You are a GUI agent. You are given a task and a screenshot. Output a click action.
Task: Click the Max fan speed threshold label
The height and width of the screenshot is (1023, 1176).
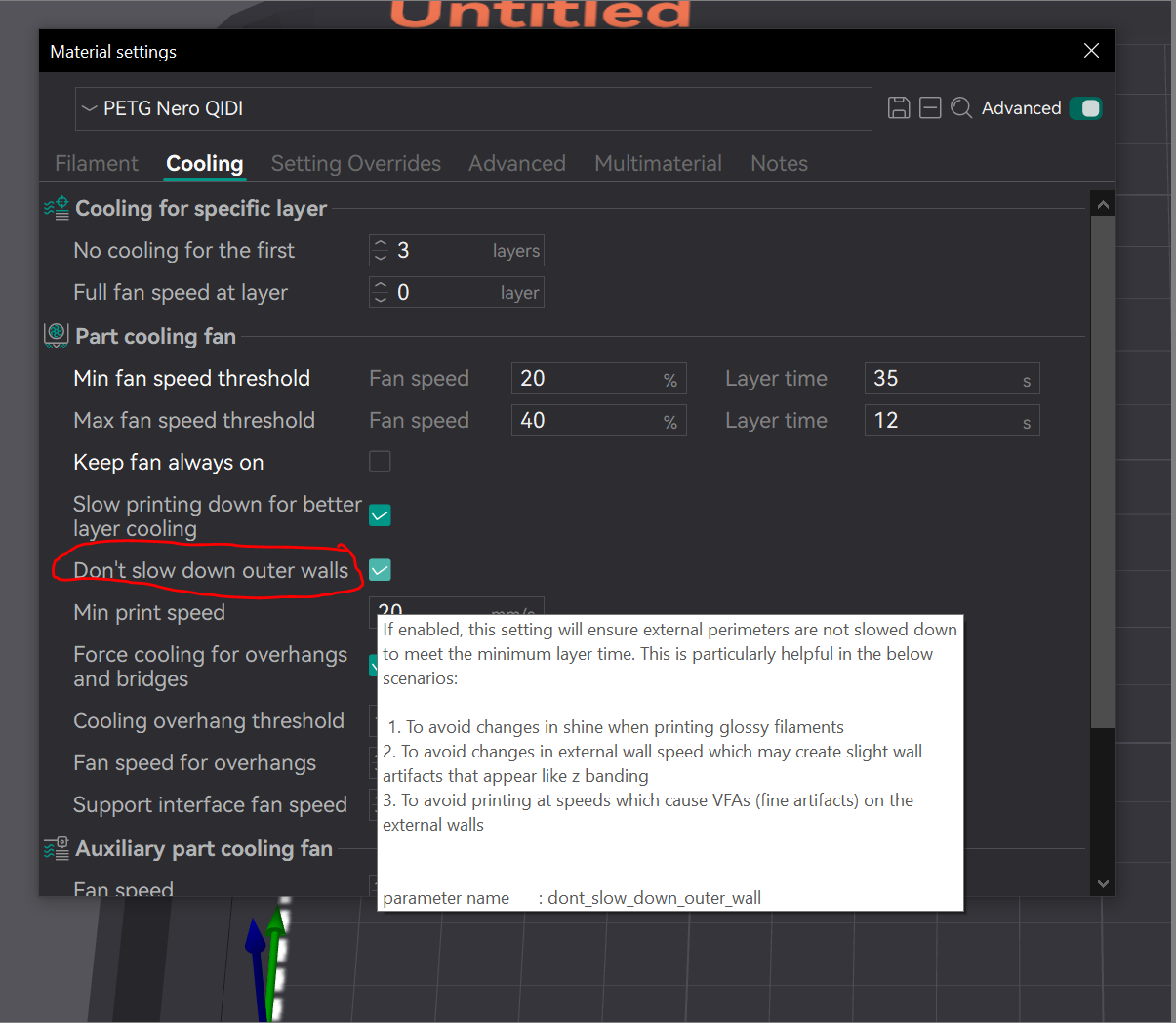194,420
